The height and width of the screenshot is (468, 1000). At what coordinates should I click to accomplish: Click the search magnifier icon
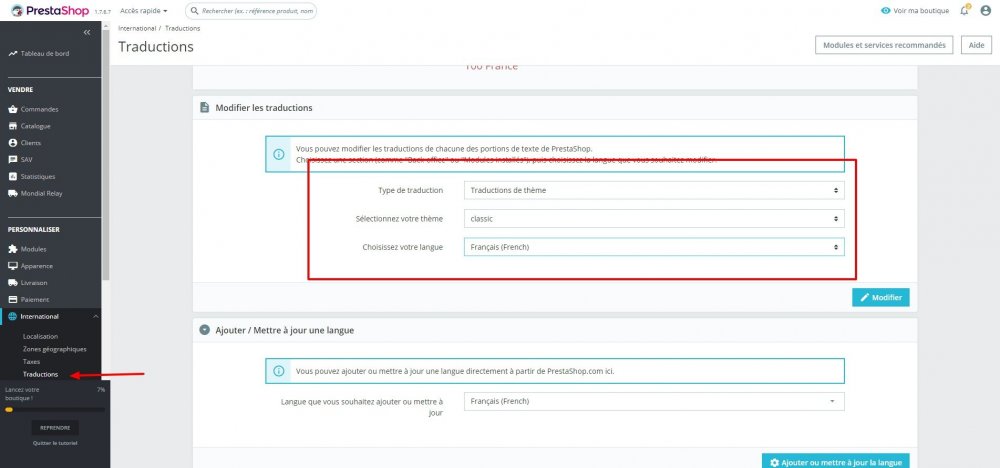195,11
